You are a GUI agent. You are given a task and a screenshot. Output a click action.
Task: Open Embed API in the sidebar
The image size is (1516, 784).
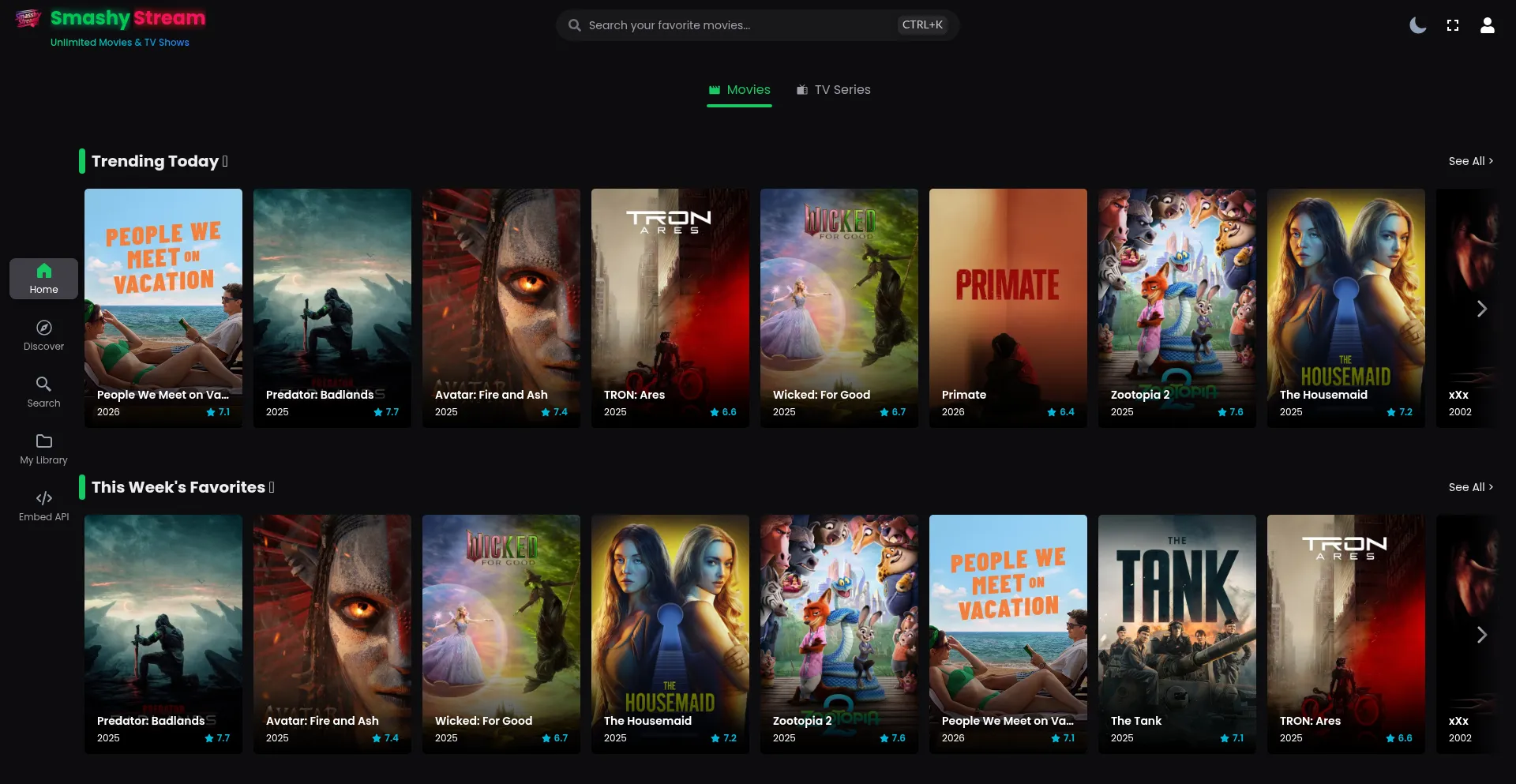coord(44,506)
